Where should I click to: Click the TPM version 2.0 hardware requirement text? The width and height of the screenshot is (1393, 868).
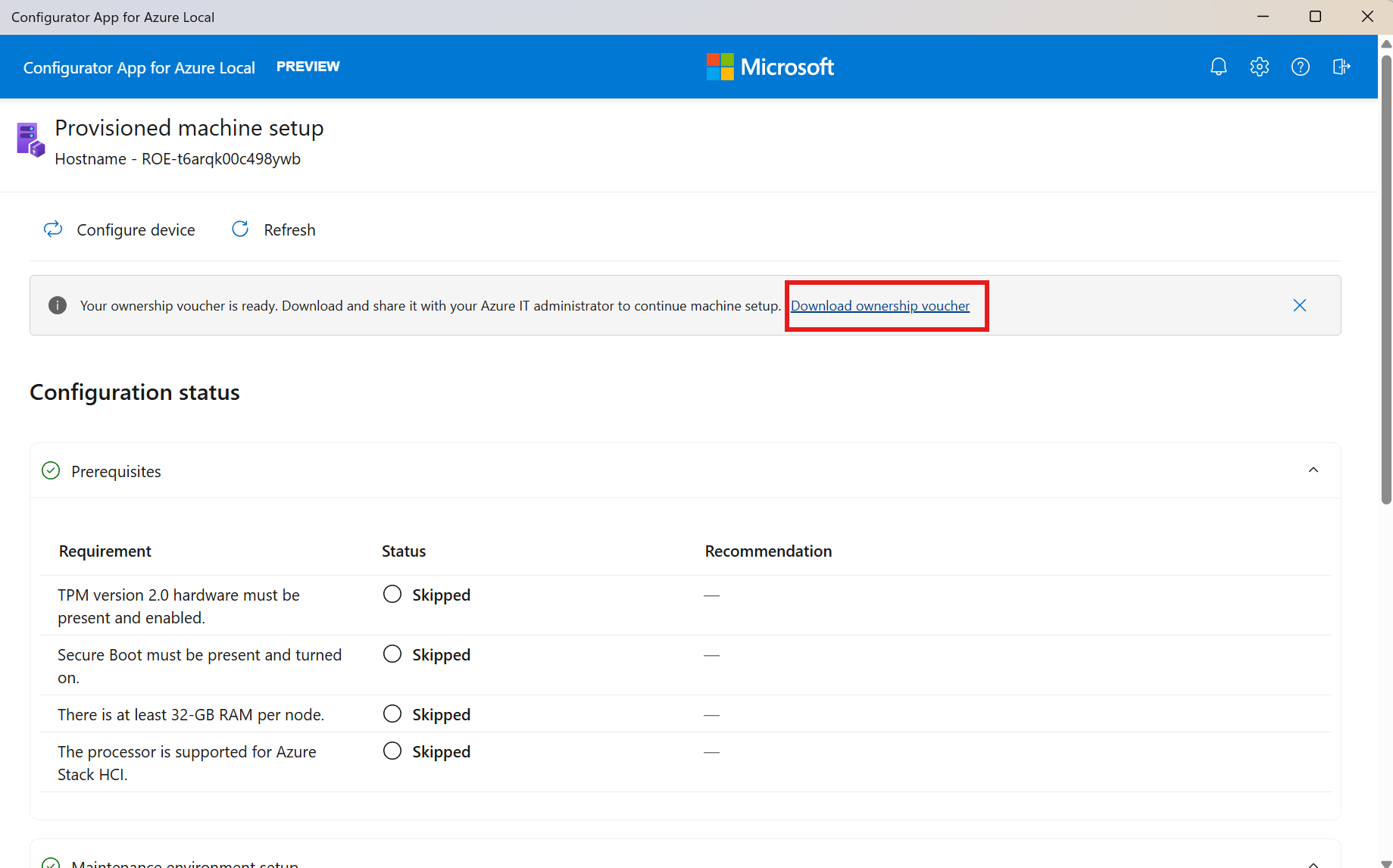tap(179, 607)
